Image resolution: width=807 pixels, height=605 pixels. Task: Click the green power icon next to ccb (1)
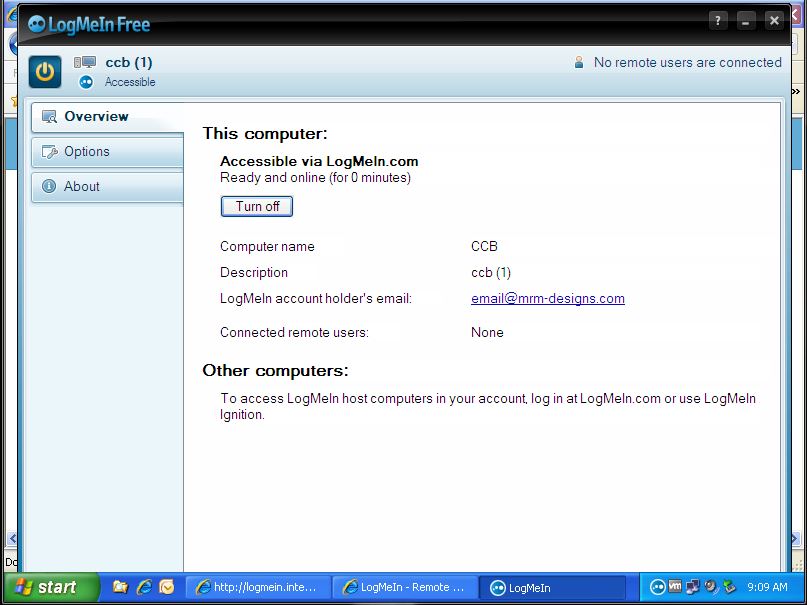45,72
